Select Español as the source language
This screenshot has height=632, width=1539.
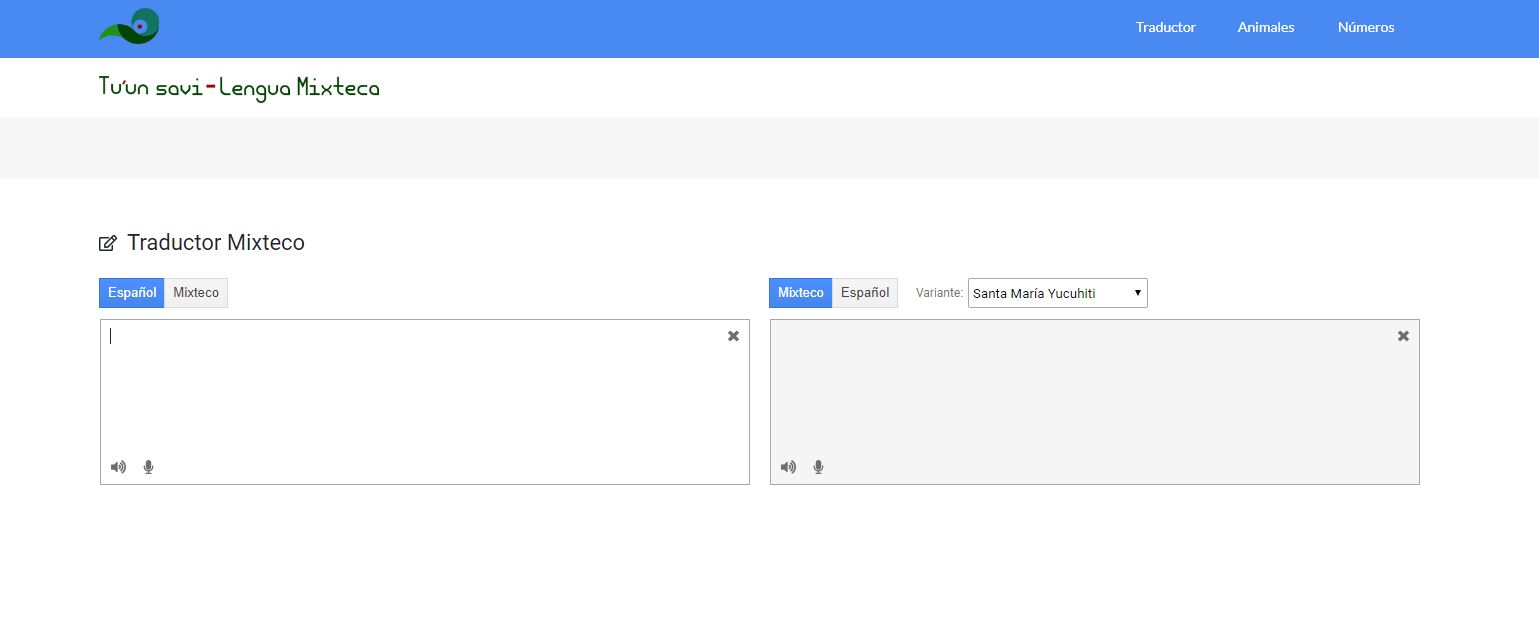132,293
